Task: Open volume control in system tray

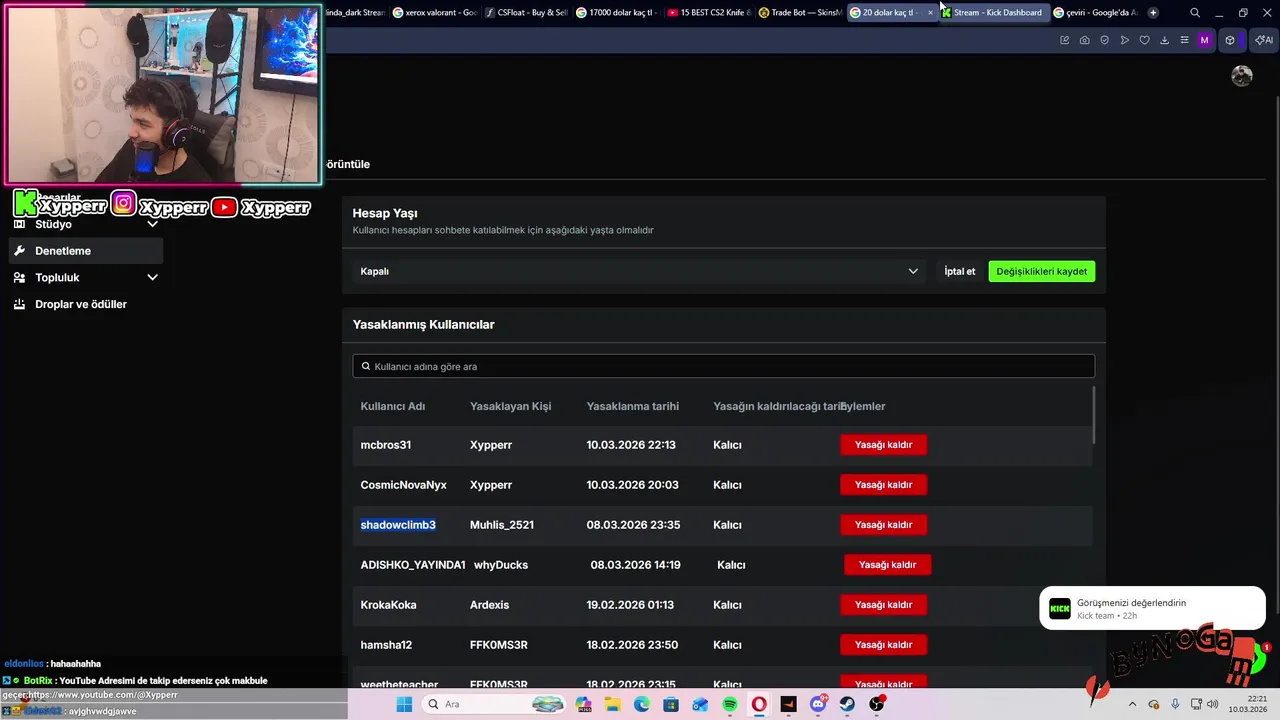Action: 1213,704
